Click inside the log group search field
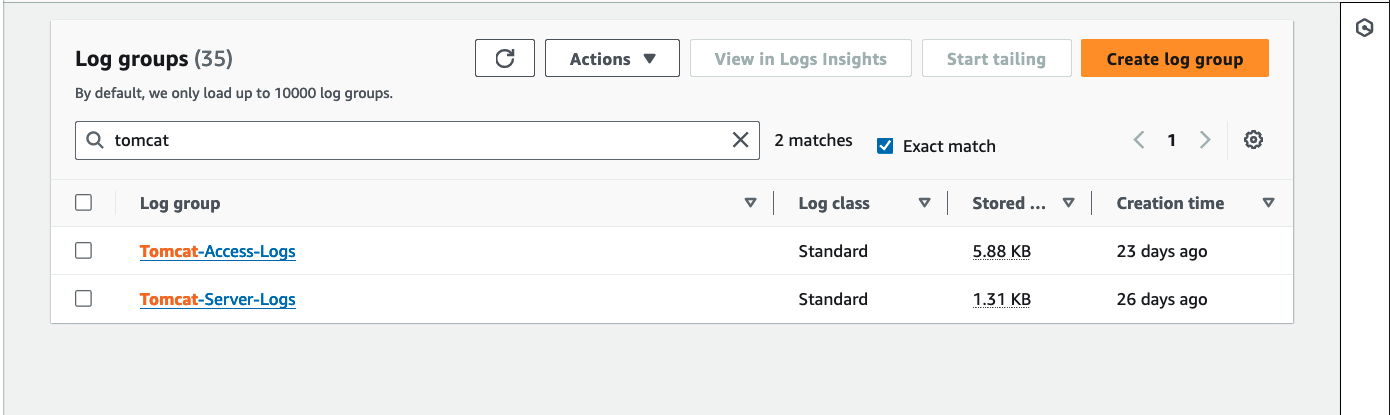The image size is (1390, 415). tap(418, 140)
